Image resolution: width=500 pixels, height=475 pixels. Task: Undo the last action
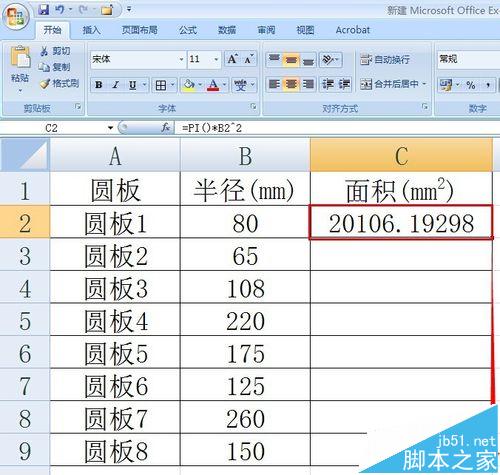[60, 10]
